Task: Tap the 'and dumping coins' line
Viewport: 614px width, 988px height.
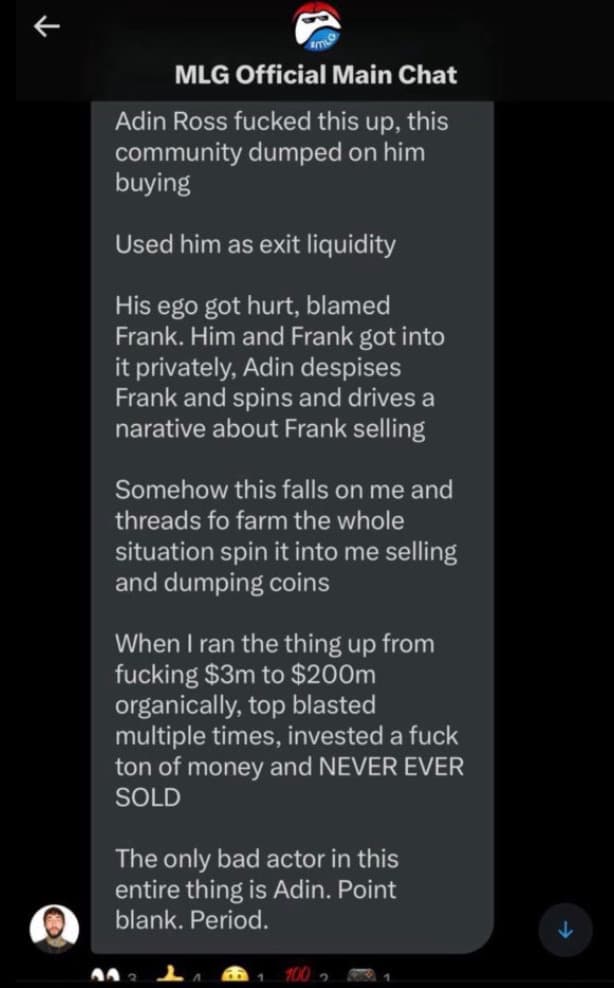Action: (x=222, y=582)
